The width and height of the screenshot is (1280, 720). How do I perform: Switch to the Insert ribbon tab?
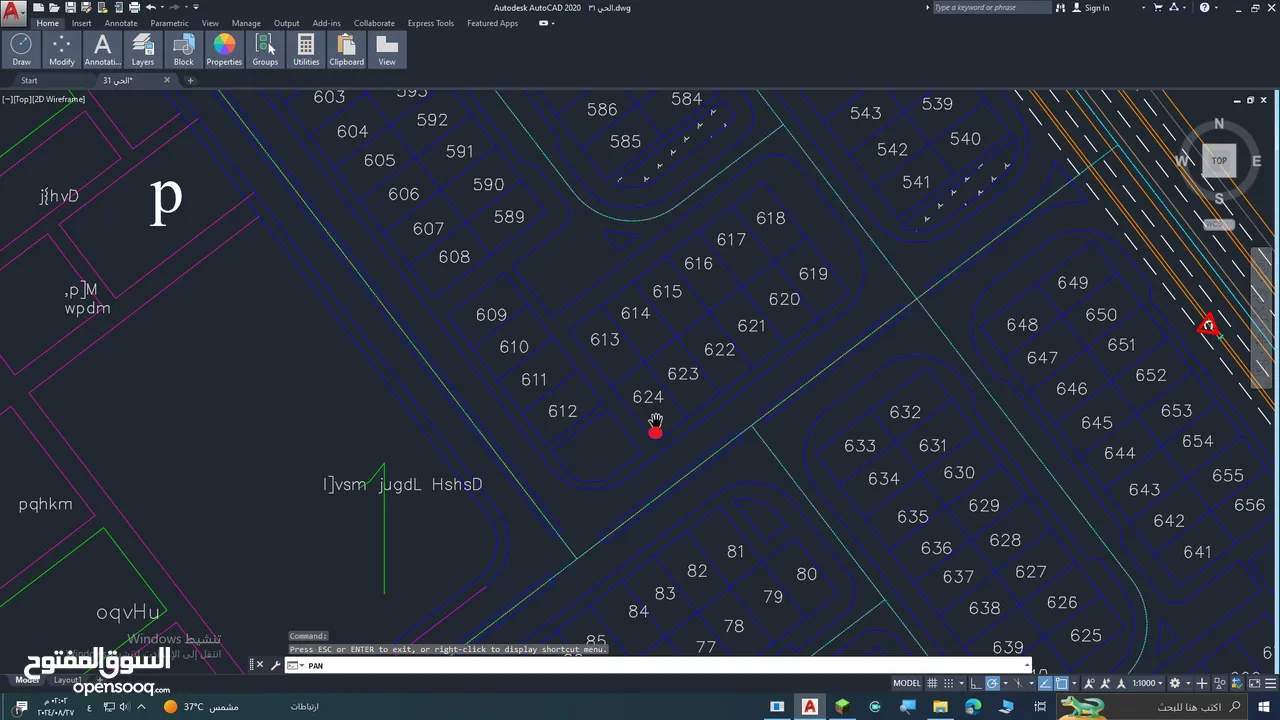coord(81,23)
